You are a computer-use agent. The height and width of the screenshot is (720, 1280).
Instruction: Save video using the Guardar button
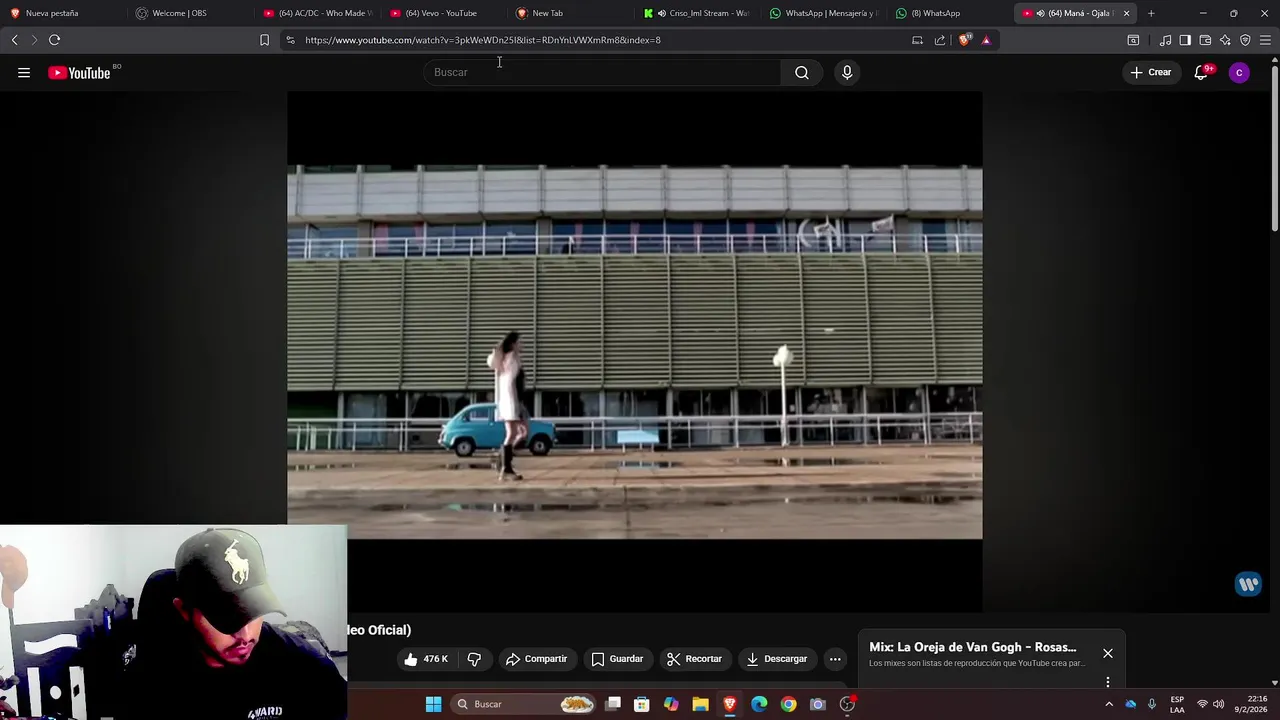click(617, 659)
